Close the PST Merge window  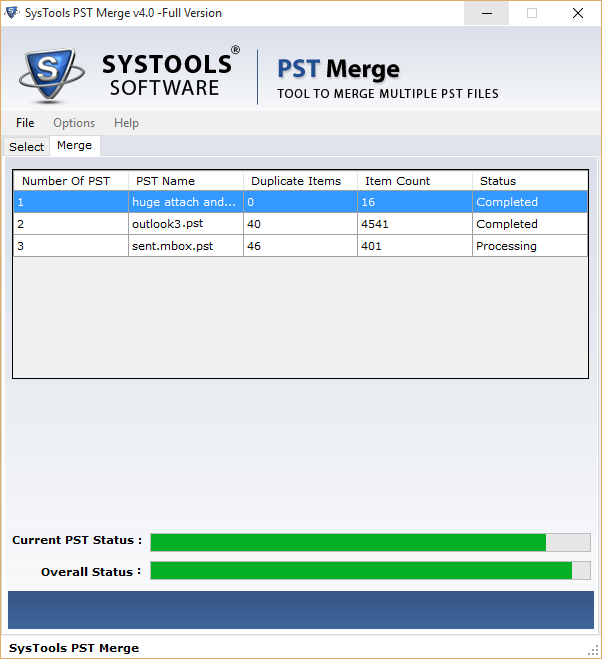pos(578,13)
